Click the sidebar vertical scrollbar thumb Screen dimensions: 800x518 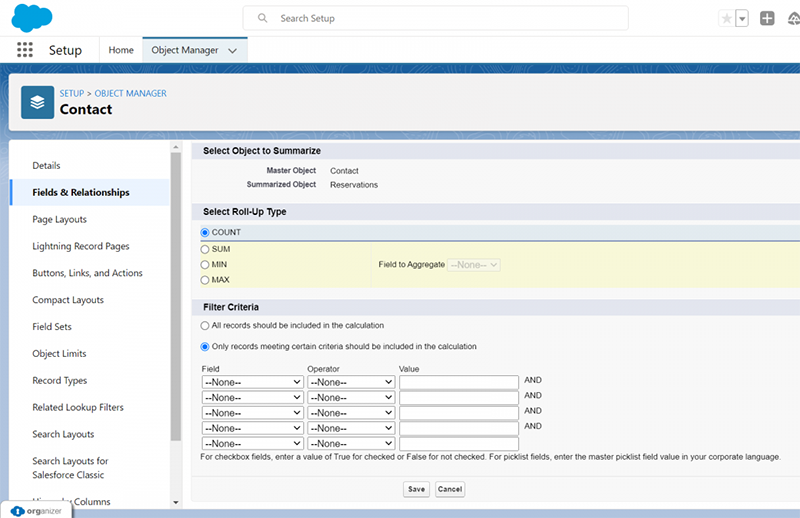coord(176,296)
